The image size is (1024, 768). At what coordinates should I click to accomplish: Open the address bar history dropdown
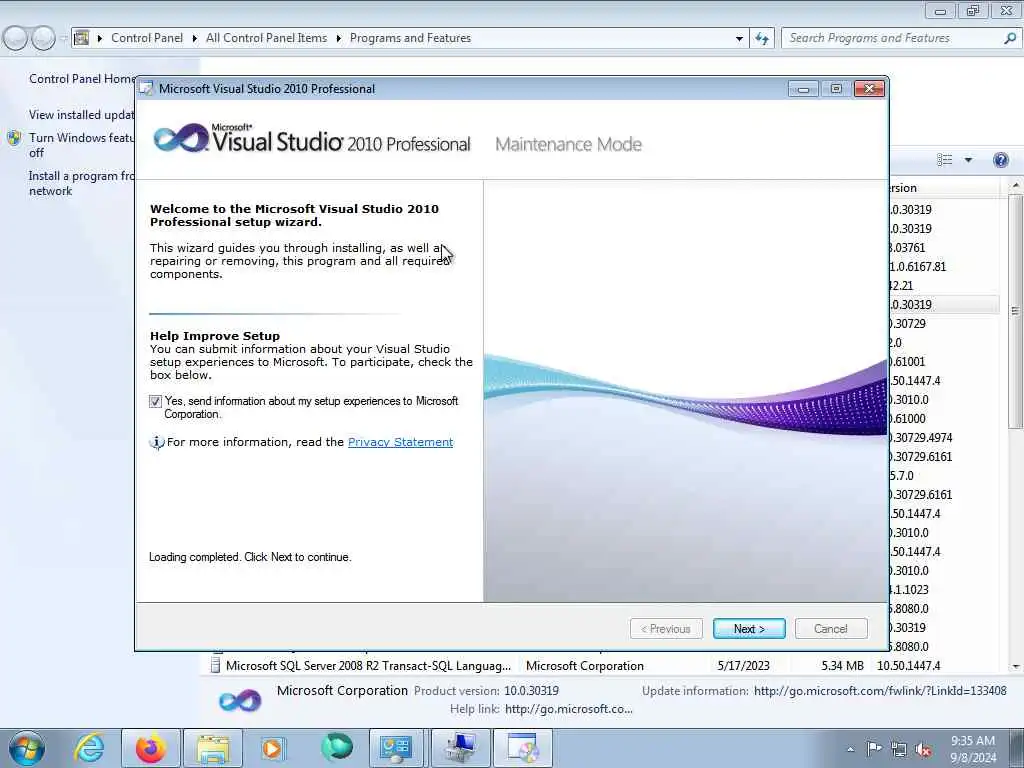[739, 39]
